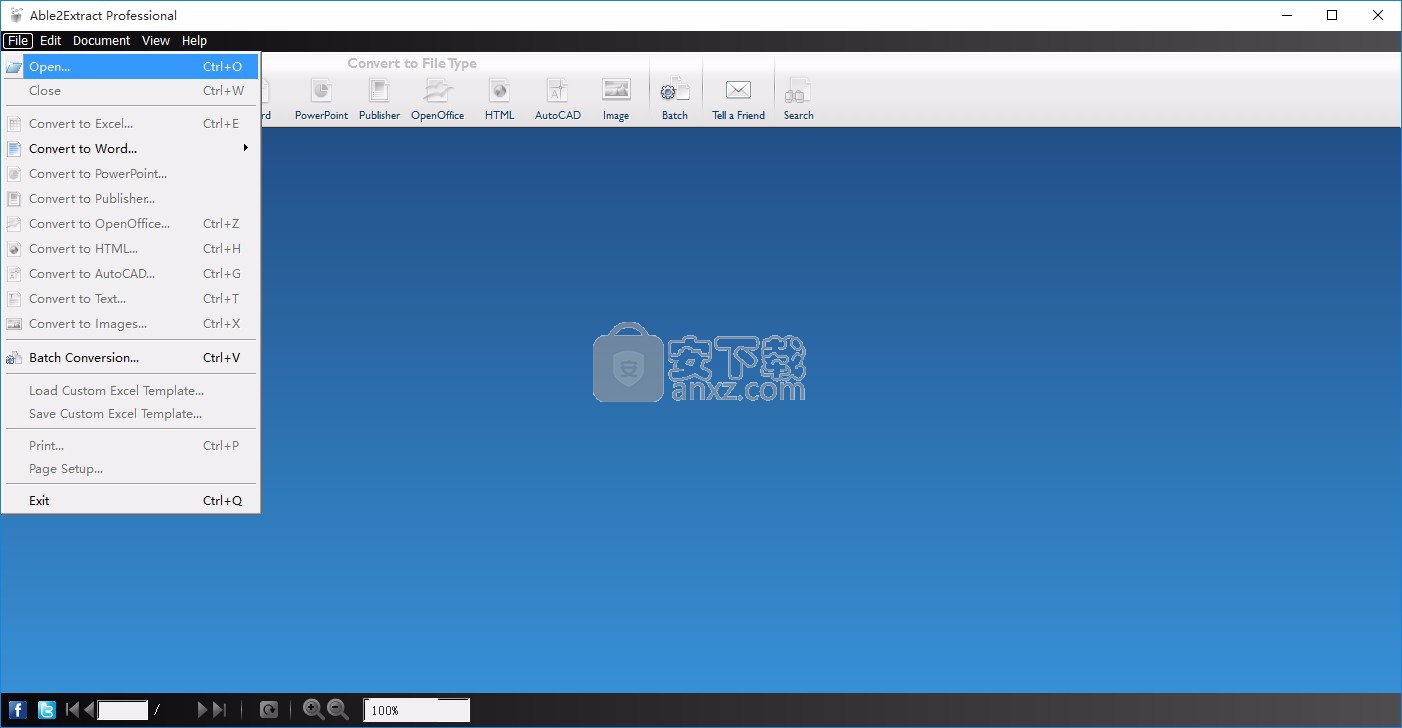Click the Facebook icon in status bar
The width and height of the screenshot is (1402, 728).
click(x=17, y=710)
